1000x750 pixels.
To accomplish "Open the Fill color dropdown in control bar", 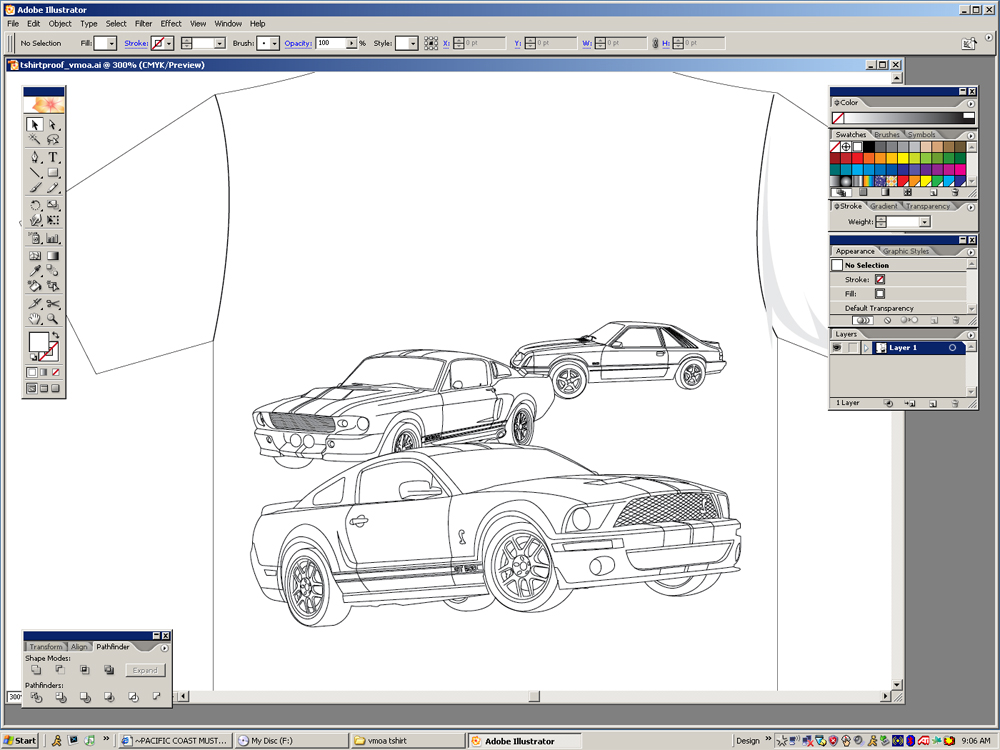I will (x=112, y=44).
